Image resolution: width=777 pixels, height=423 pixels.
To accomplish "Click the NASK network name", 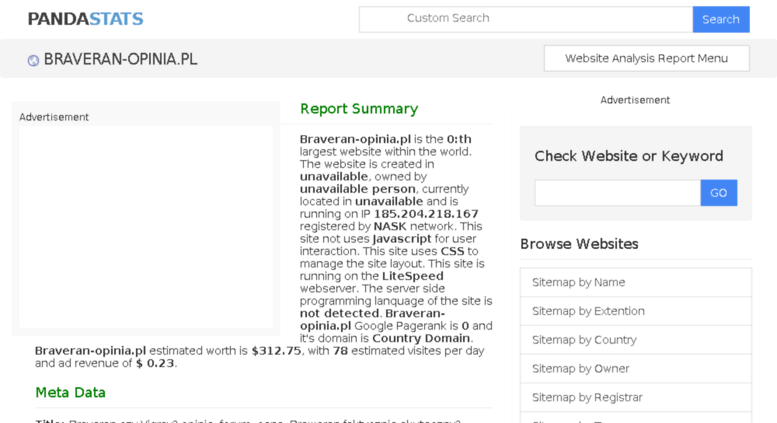I will 390,226.
